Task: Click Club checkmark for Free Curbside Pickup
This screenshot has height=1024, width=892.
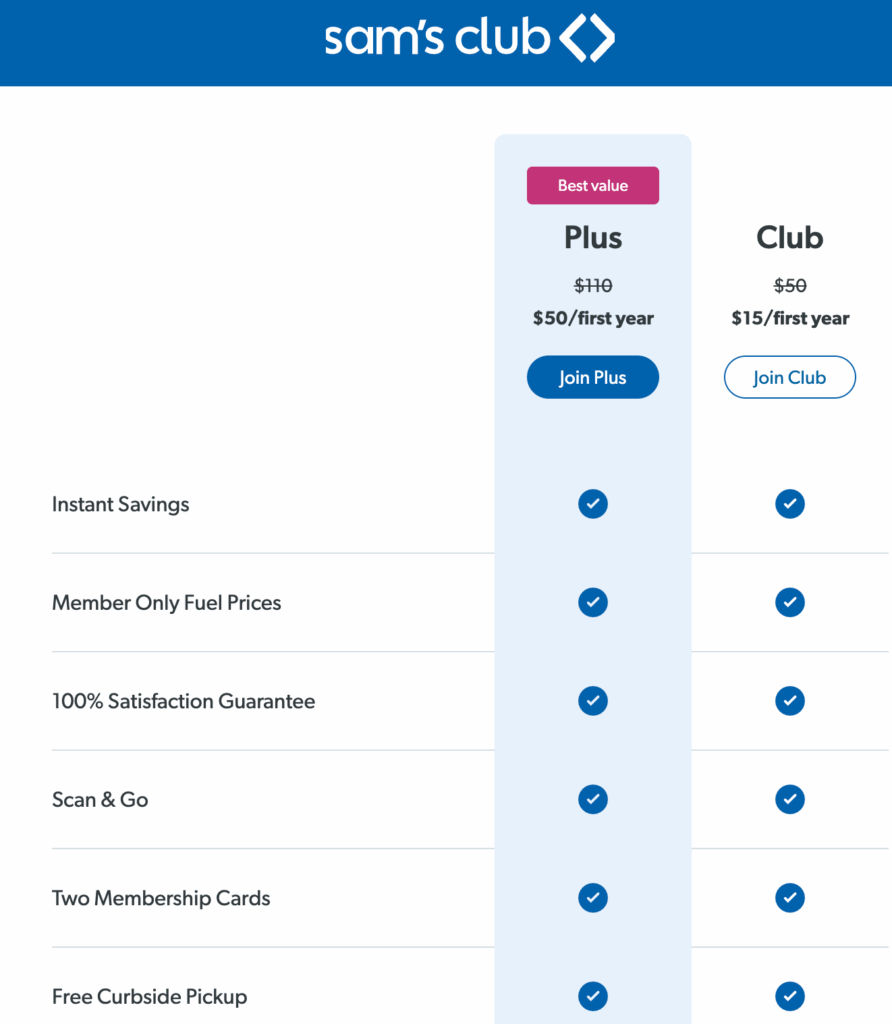Action: tap(790, 996)
